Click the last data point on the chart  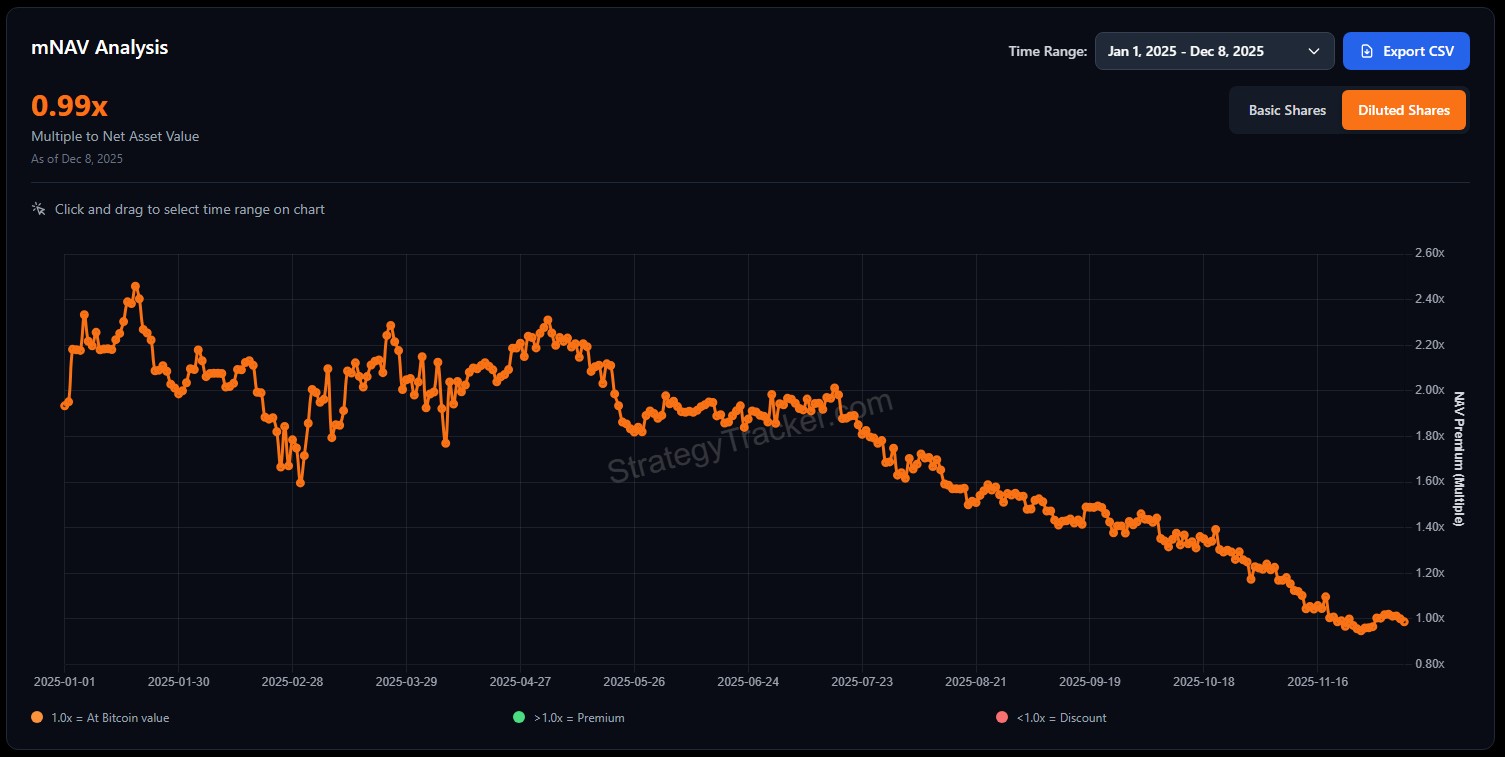(x=1404, y=622)
